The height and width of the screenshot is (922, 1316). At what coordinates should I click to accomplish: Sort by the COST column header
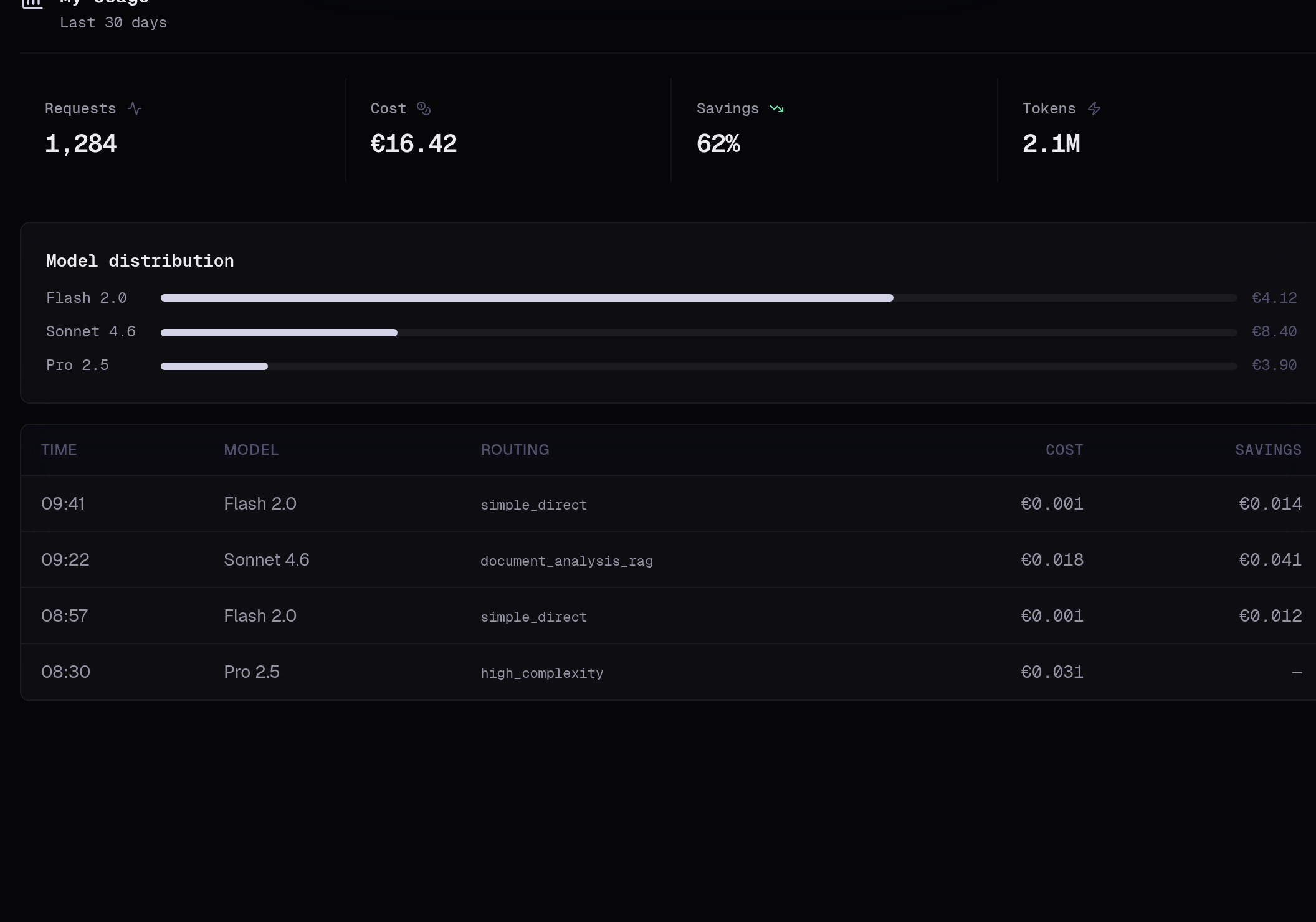(1064, 450)
